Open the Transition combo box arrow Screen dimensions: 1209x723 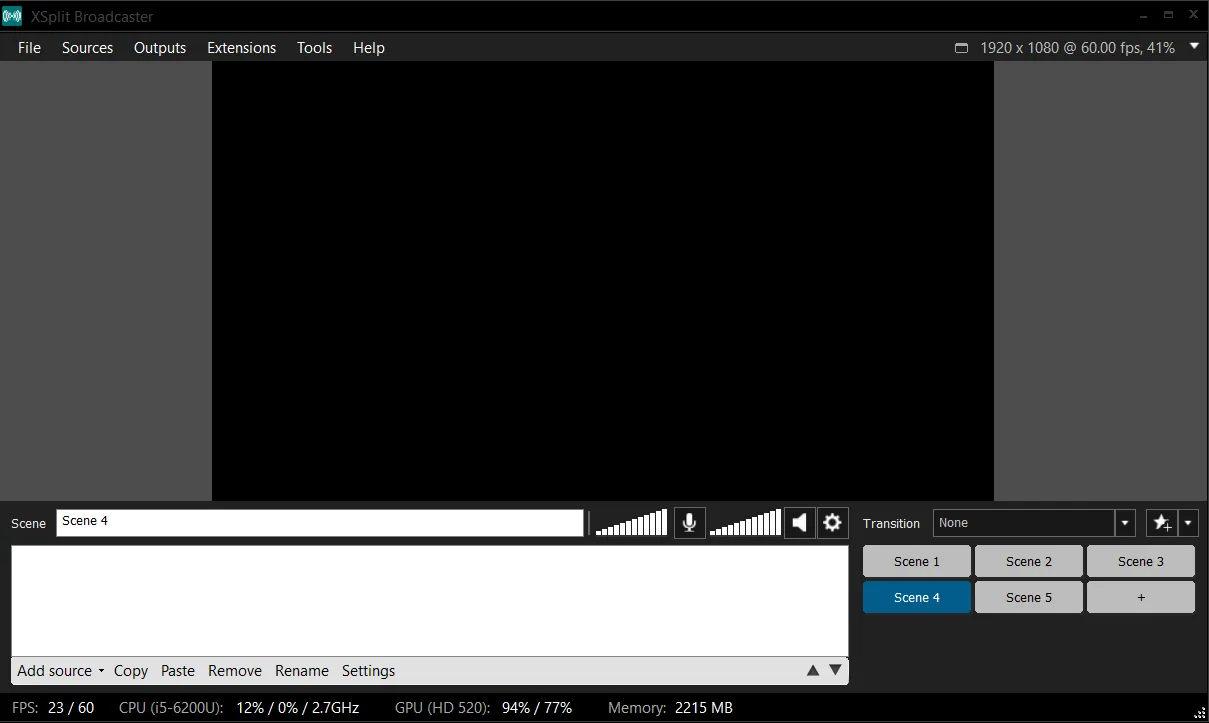1125,523
